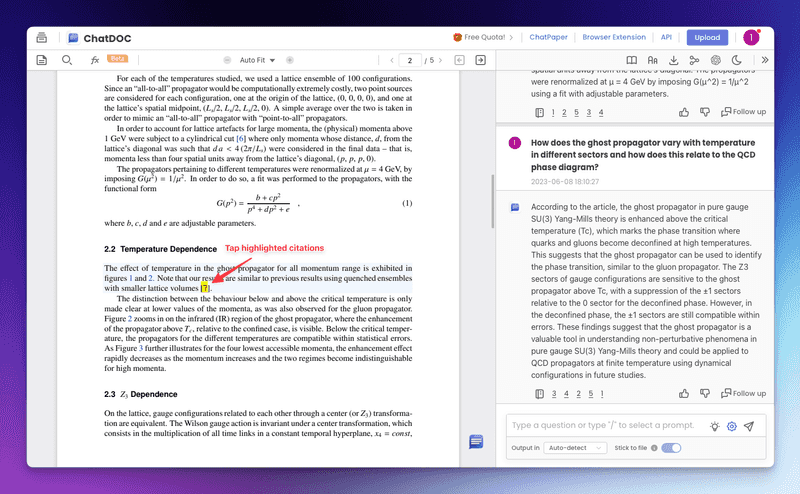
Task: Zoom in the PDF with plus button
Action: tap(290, 60)
